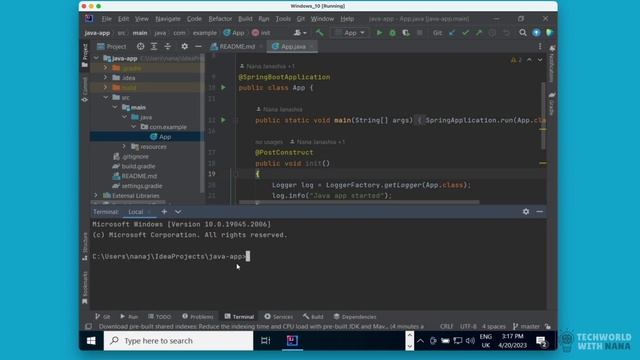Open IDE updates blue circle icon
The height and width of the screenshot is (360, 640).
(x=536, y=33)
